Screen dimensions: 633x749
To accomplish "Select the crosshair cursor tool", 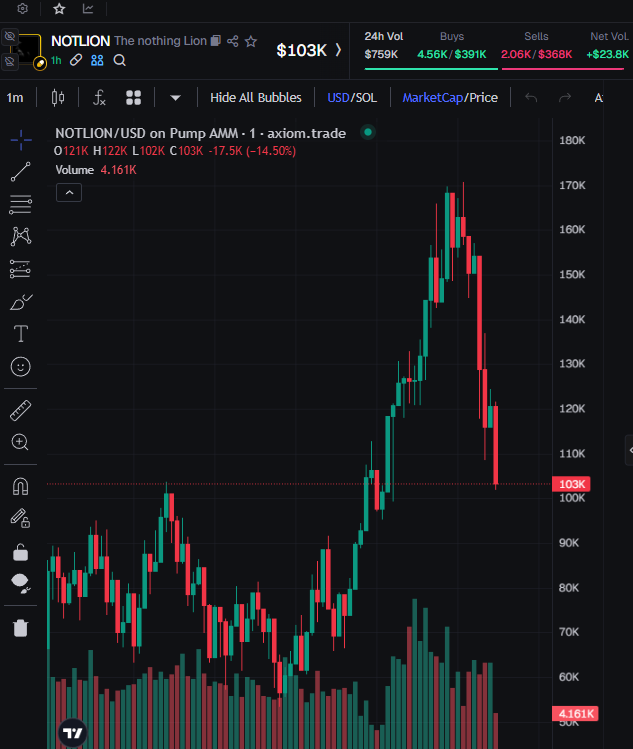I will click(21, 140).
